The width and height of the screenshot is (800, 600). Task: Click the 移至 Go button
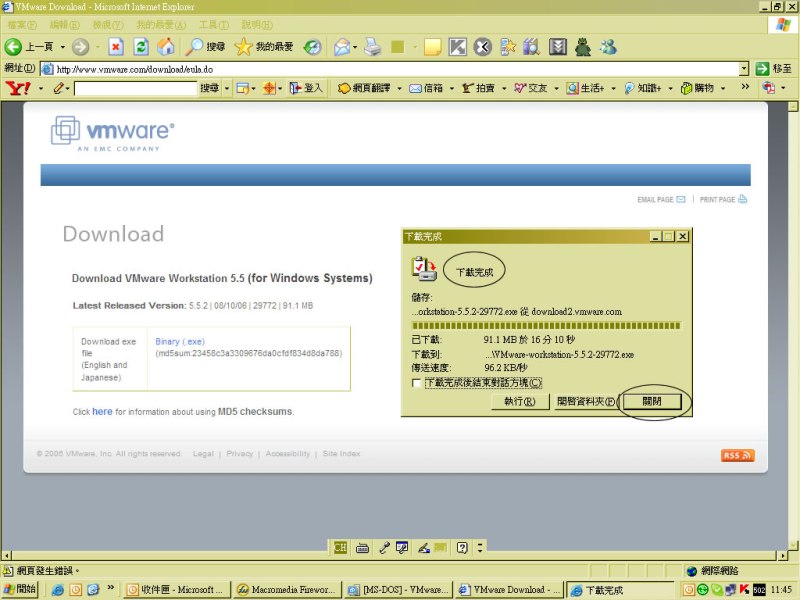click(x=774, y=68)
